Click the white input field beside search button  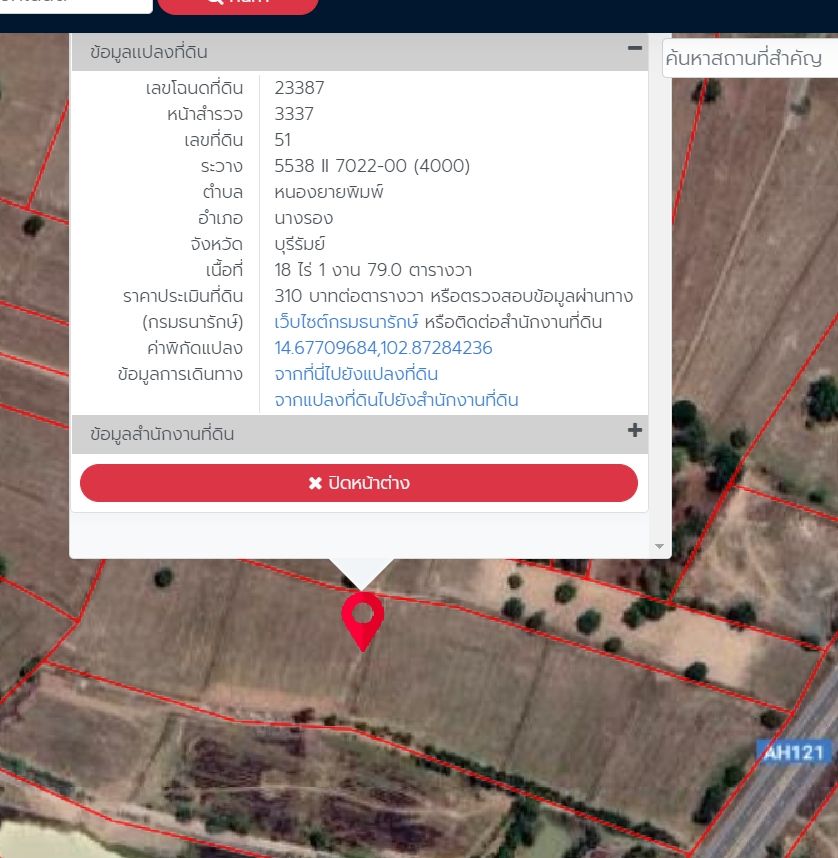(76, 5)
